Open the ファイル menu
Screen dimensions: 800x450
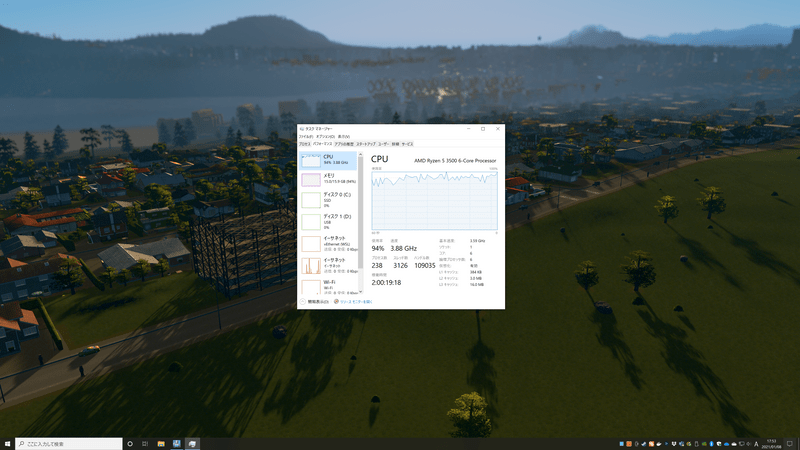tap(305, 136)
